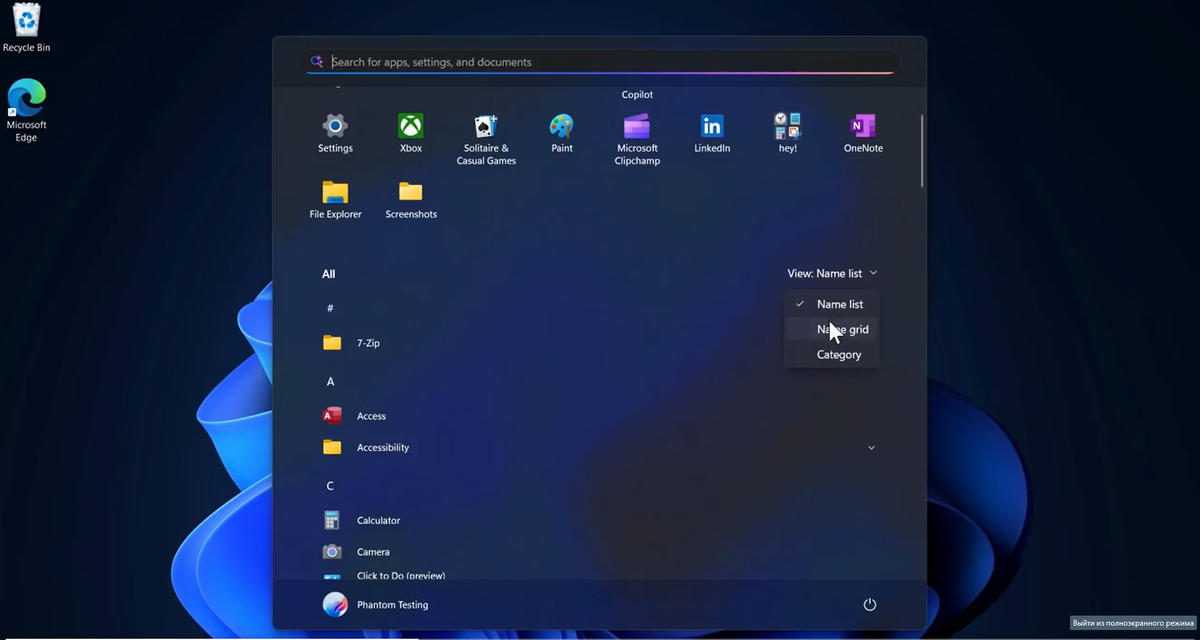Choose Name grid view option

click(x=831, y=329)
